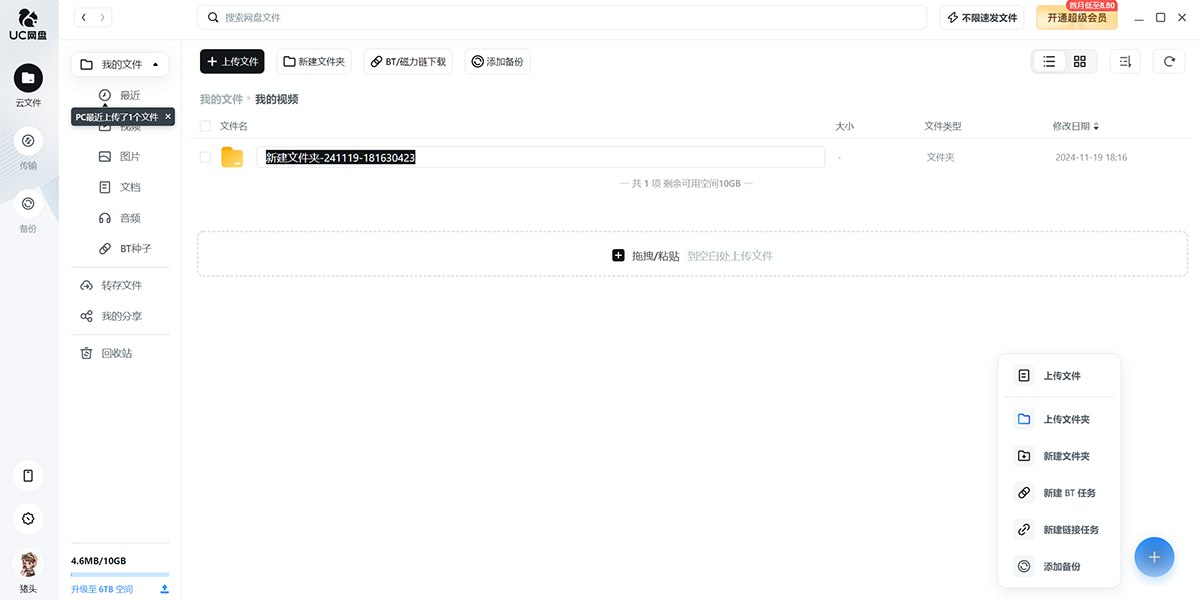1200x600 pixels.
Task: Click the 升级至 6TB 空间 link
Action: coord(102,589)
